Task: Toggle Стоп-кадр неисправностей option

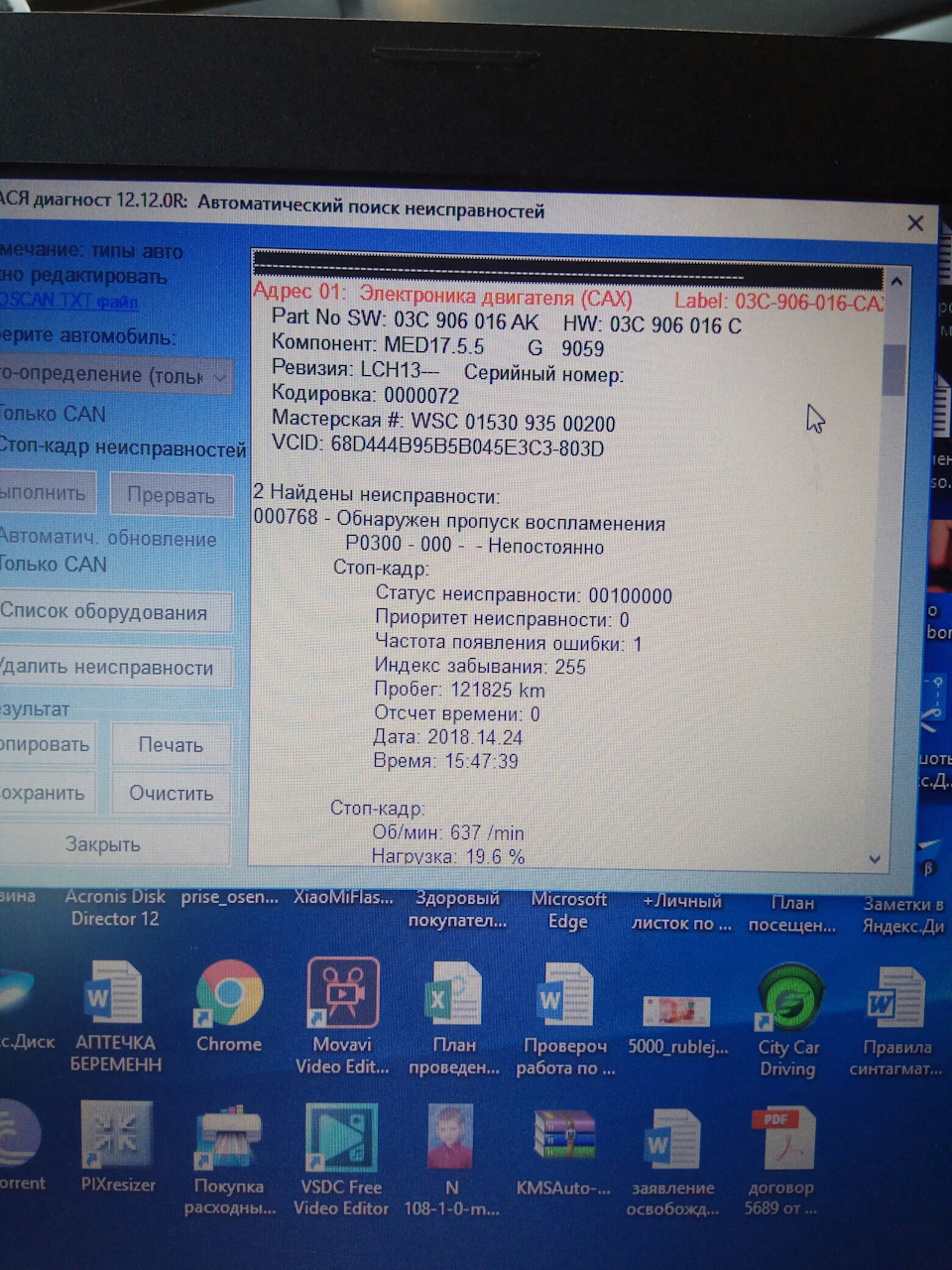Action: coord(122,448)
